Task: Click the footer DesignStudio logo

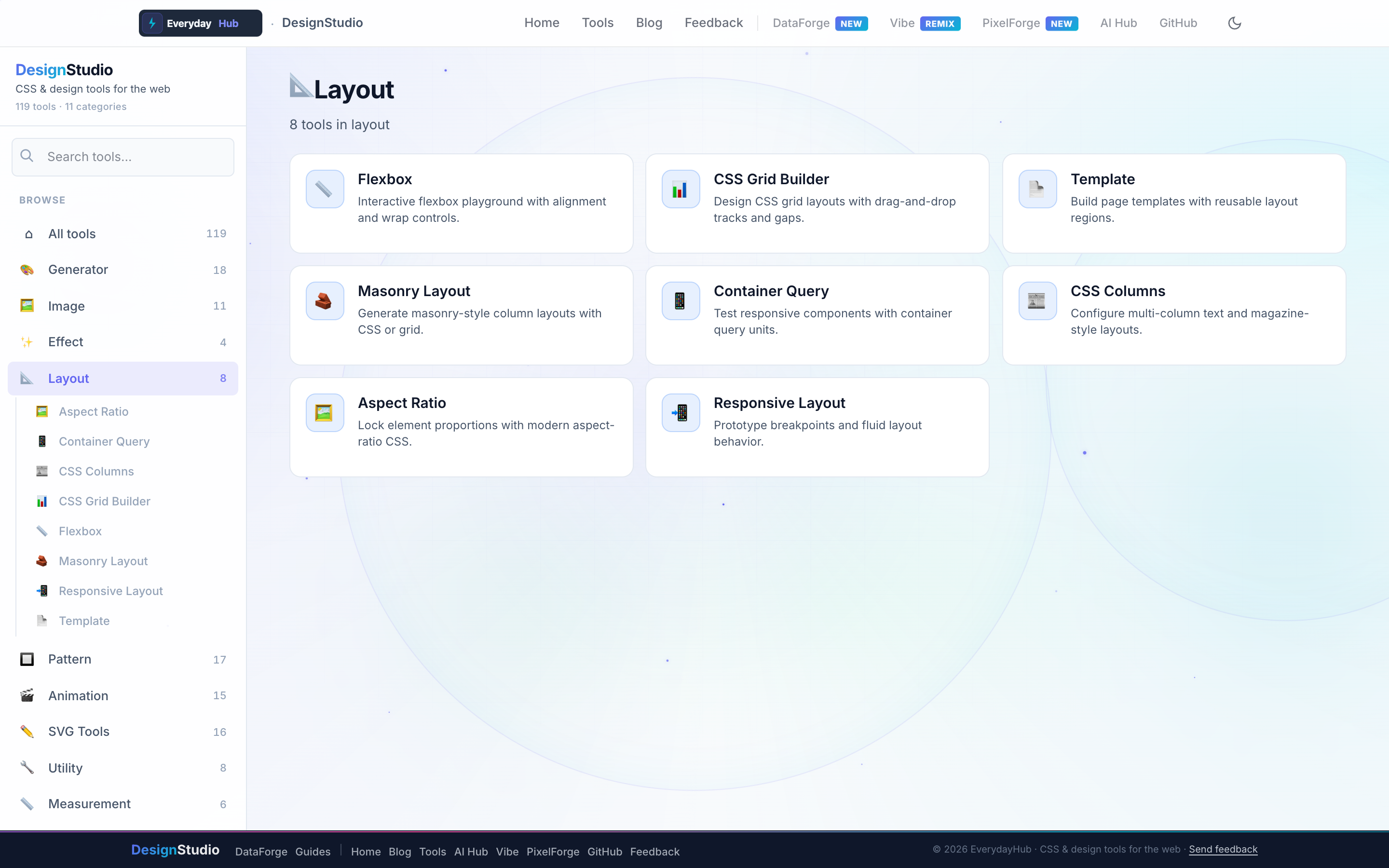Action: tap(175, 850)
